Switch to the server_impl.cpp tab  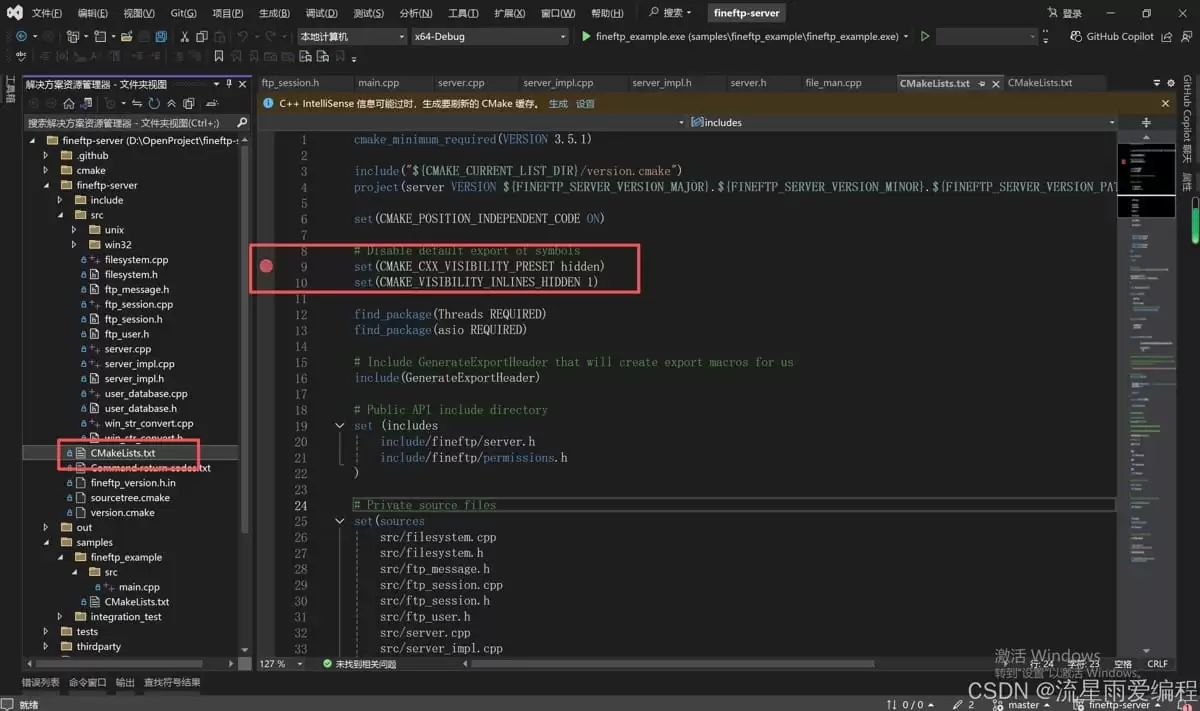click(558, 83)
